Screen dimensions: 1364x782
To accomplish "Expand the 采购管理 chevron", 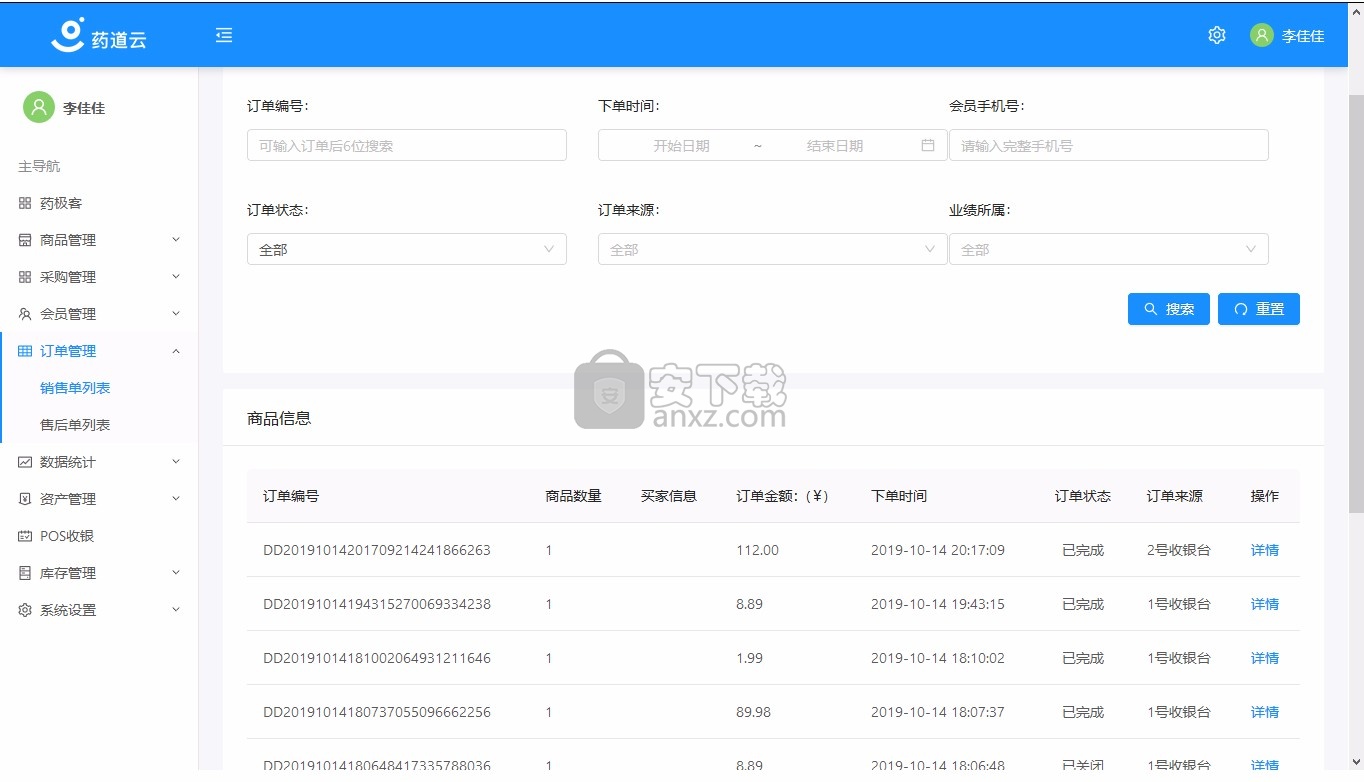I will pyautogui.click(x=176, y=276).
